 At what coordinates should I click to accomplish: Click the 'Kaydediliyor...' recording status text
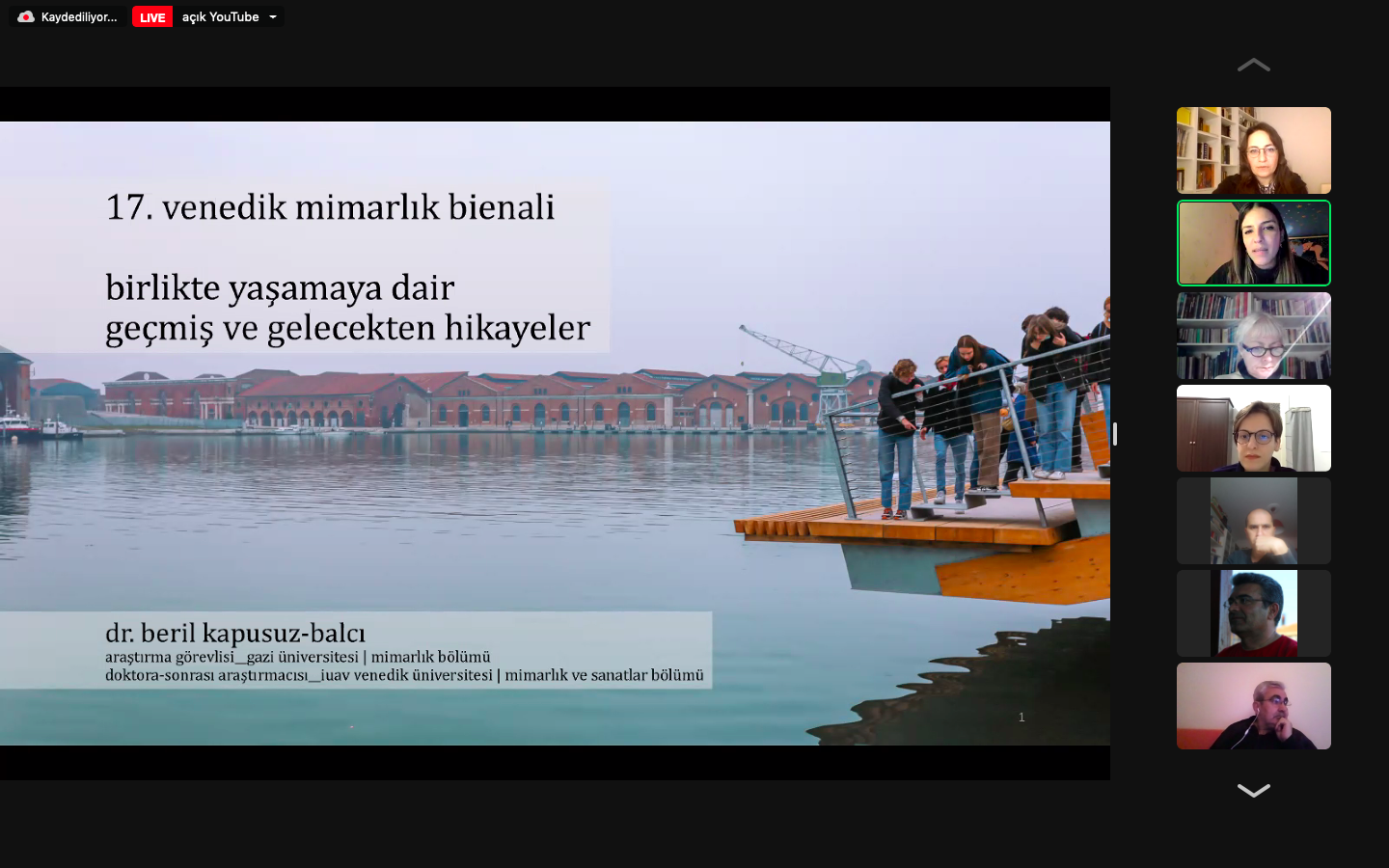coord(79,17)
